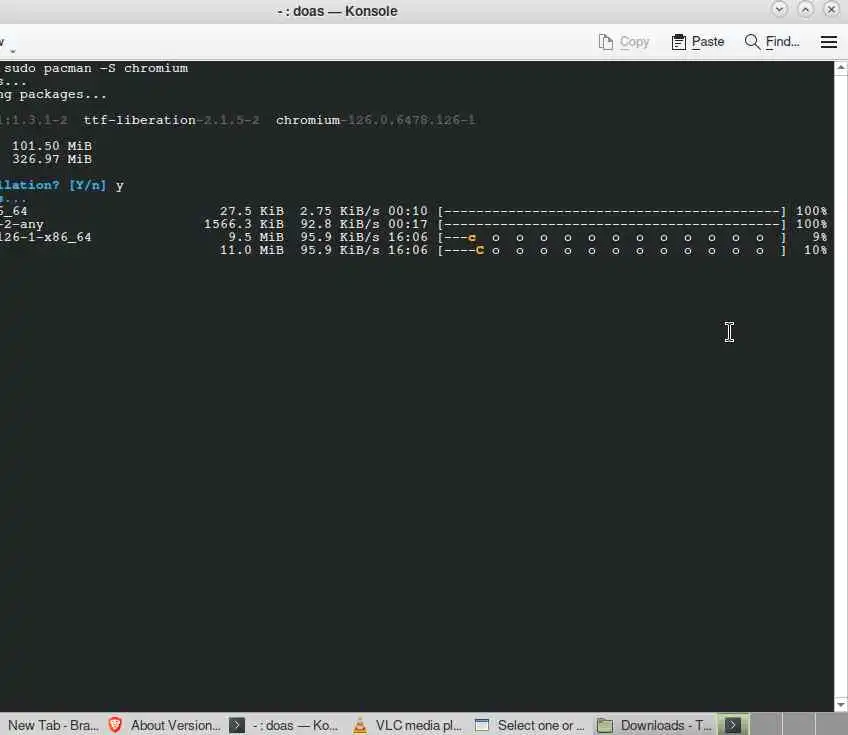848x735 pixels.
Task: Click the Konsole window title bar text
Action: 337,11
